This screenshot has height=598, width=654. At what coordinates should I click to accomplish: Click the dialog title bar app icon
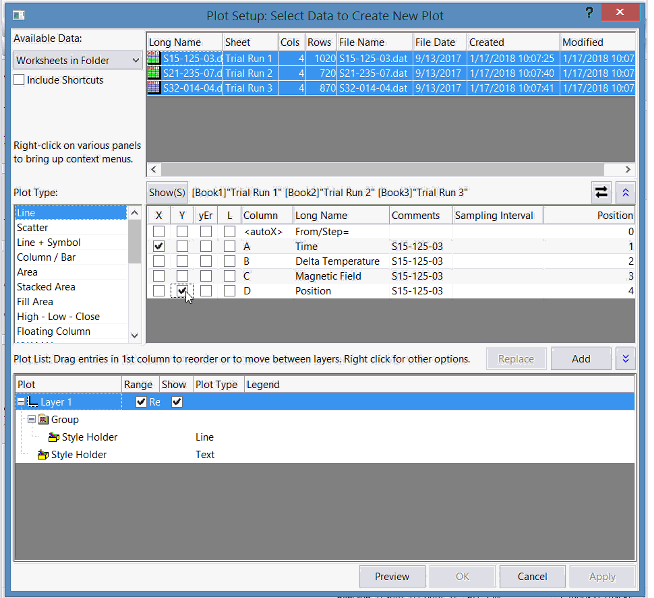[18, 16]
